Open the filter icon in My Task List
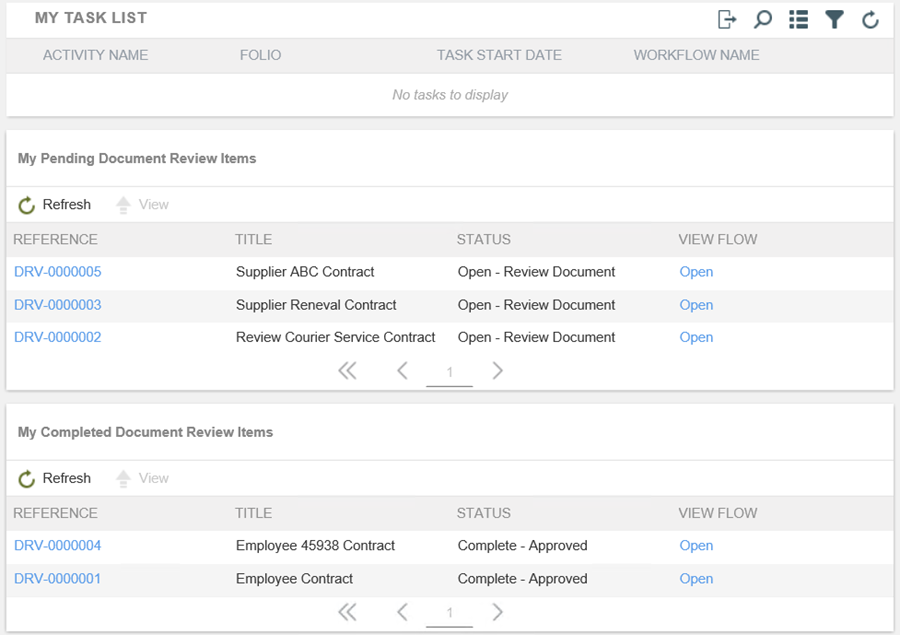 [x=834, y=19]
